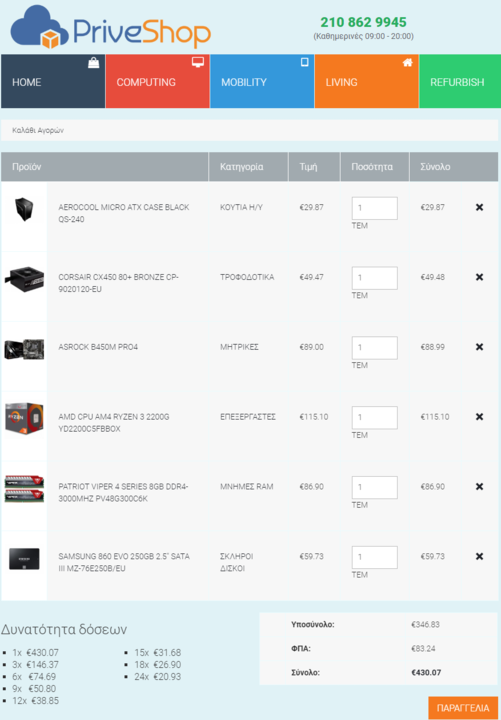
Task: Click the ASRock motherboard thumbnail
Action: point(24,349)
